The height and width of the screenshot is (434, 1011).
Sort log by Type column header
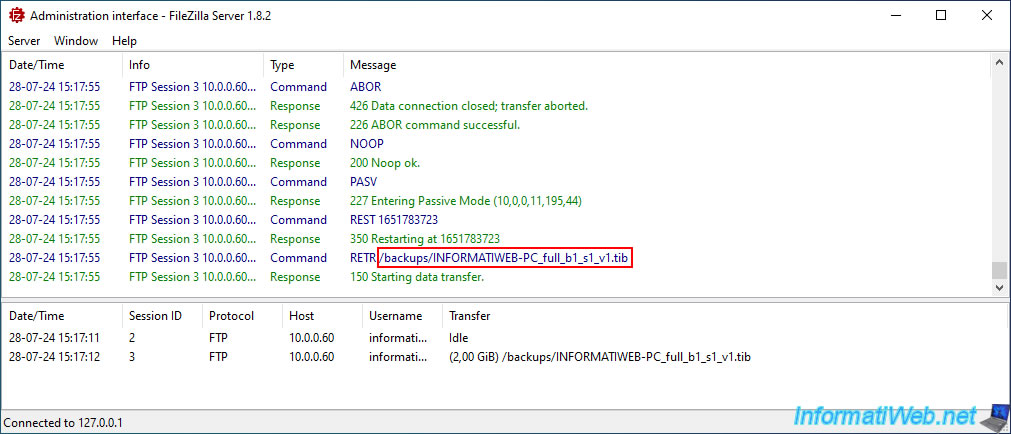tap(304, 65)
